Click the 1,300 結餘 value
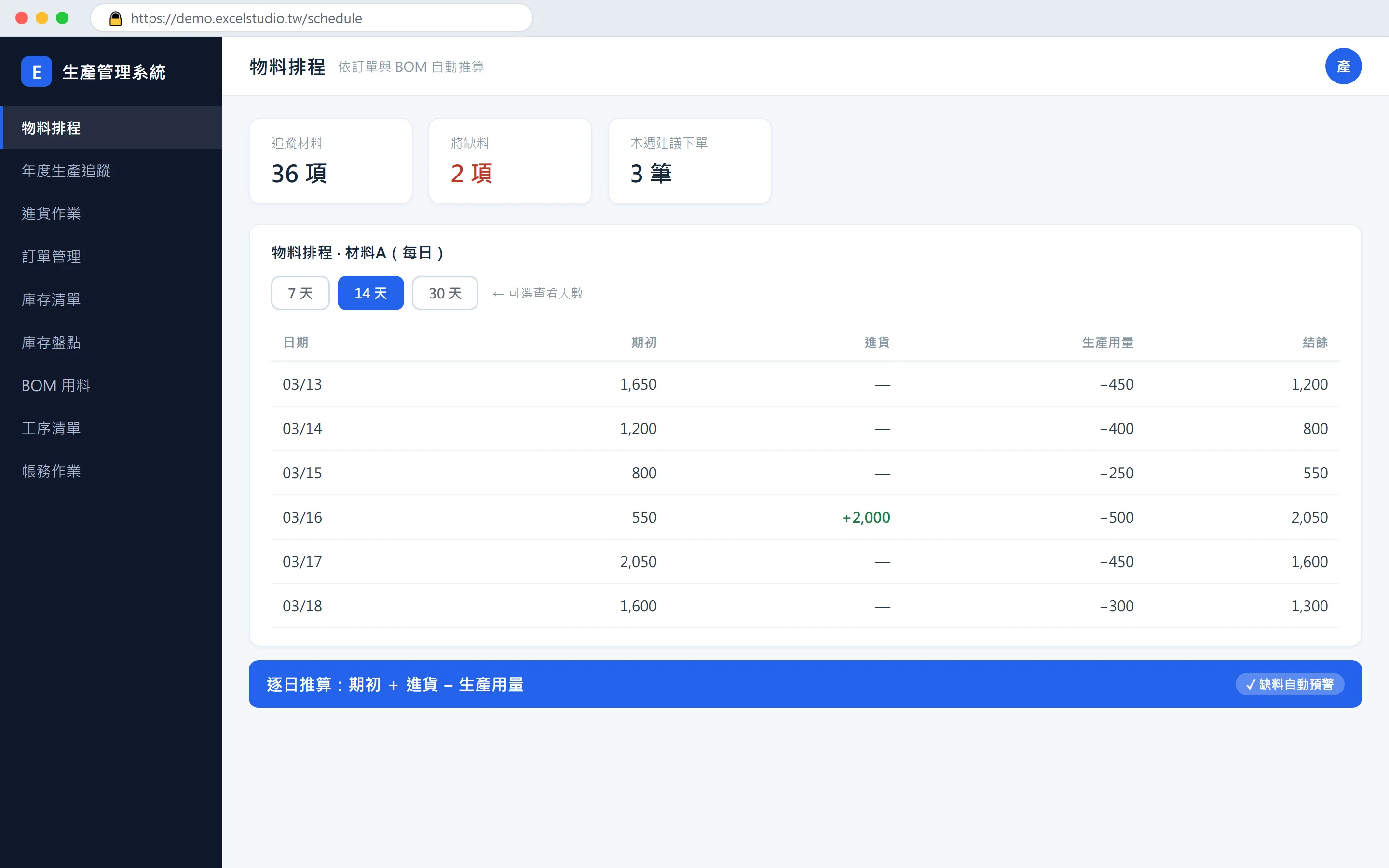 pos(1309,606)
